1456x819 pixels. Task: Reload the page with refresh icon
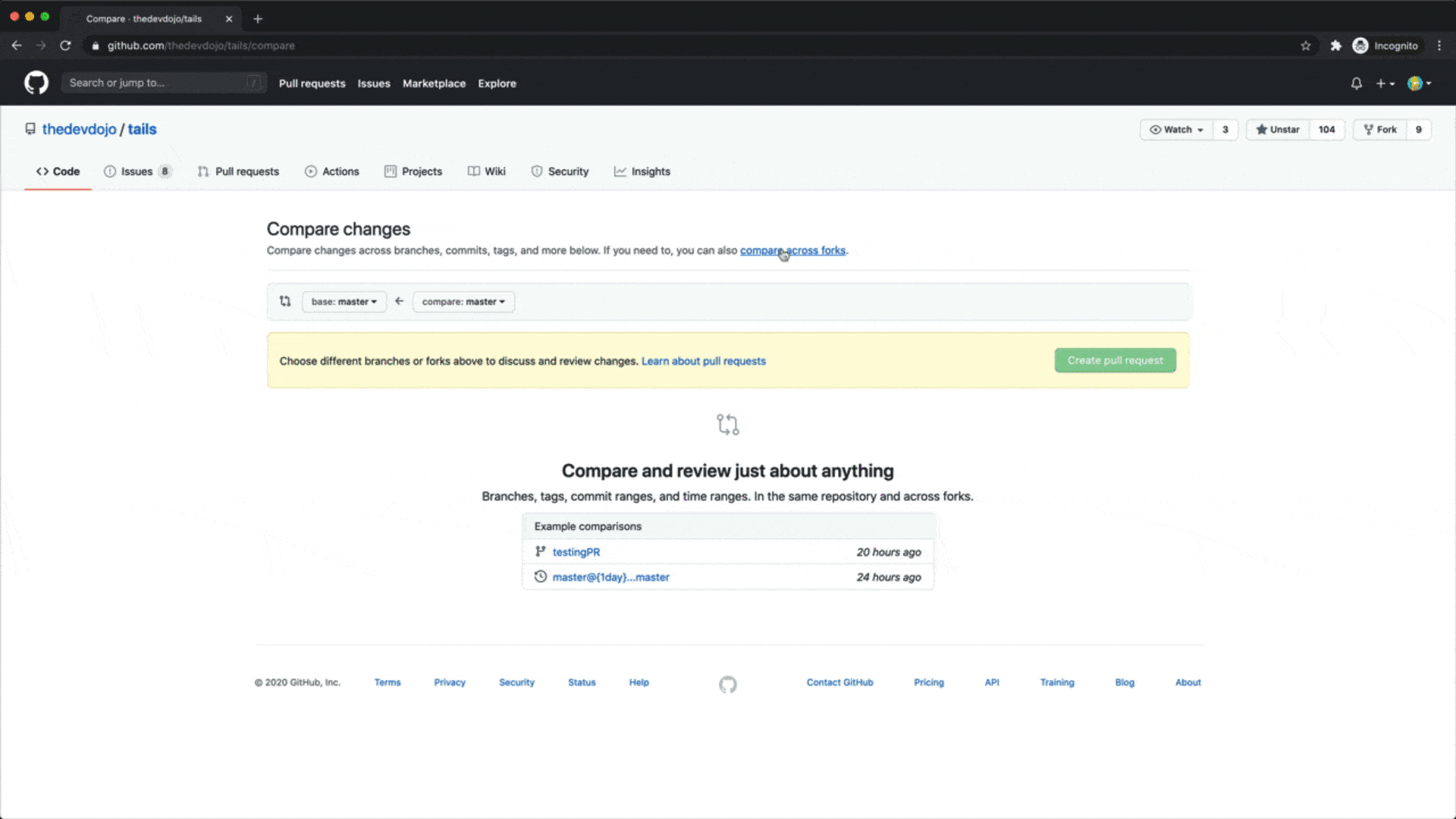click(65, 45)
